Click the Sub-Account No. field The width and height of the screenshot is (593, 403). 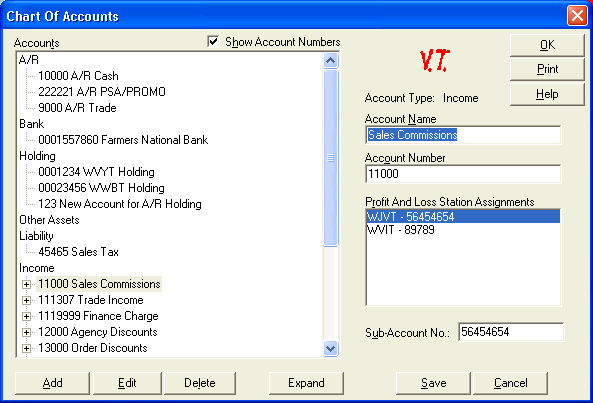pos(511,332)
